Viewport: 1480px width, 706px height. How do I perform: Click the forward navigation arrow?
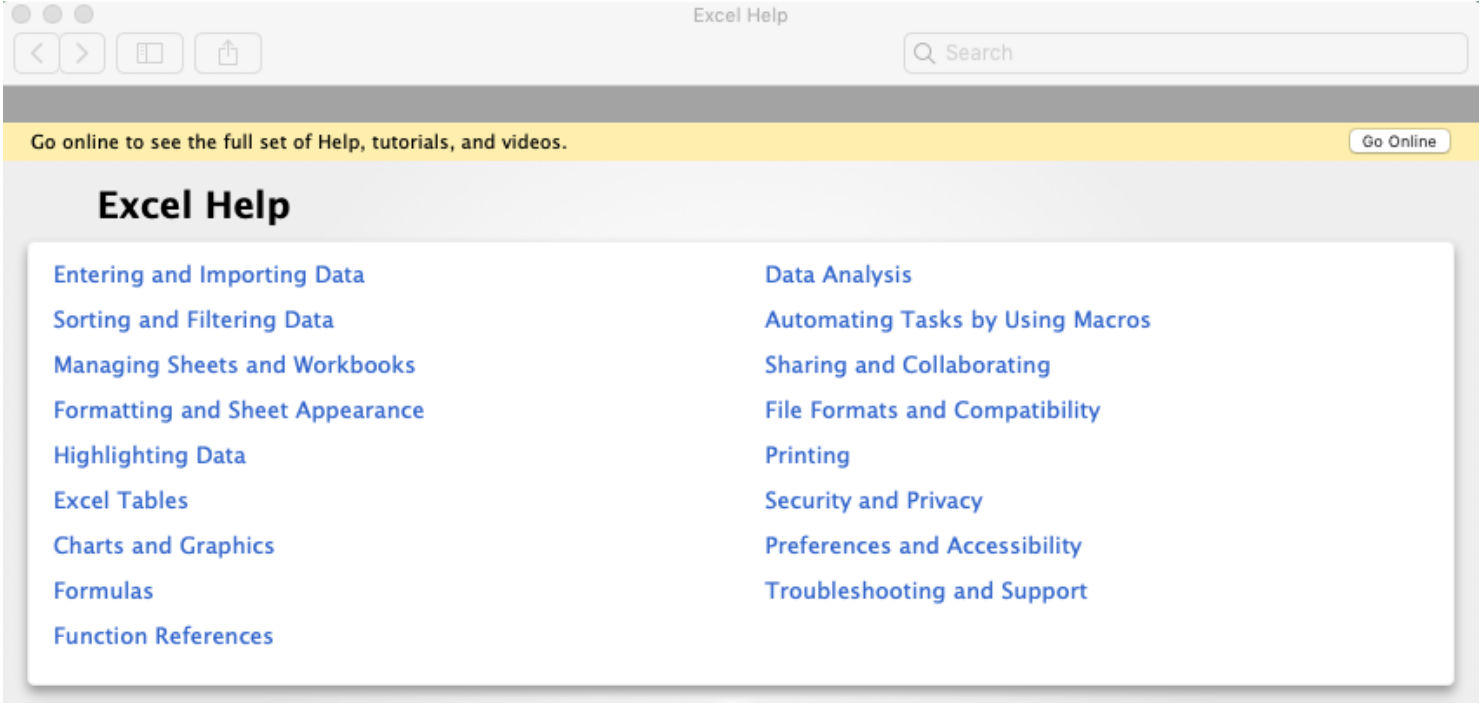pos(82,53)
